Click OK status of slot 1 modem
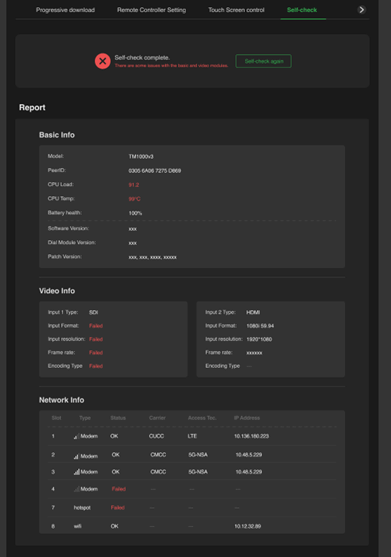Viewport: 391px width, 557px height. click(x=114, y=436)
